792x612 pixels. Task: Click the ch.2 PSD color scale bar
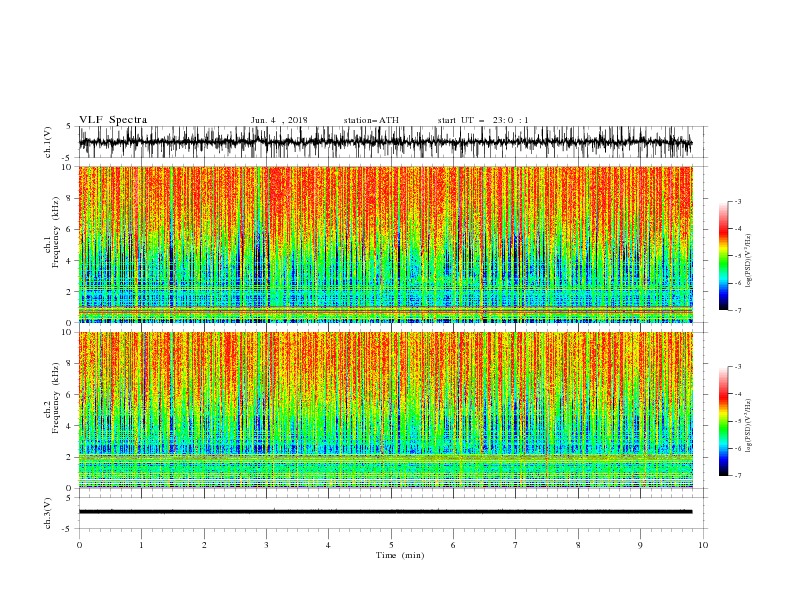(x=723, y=421)
